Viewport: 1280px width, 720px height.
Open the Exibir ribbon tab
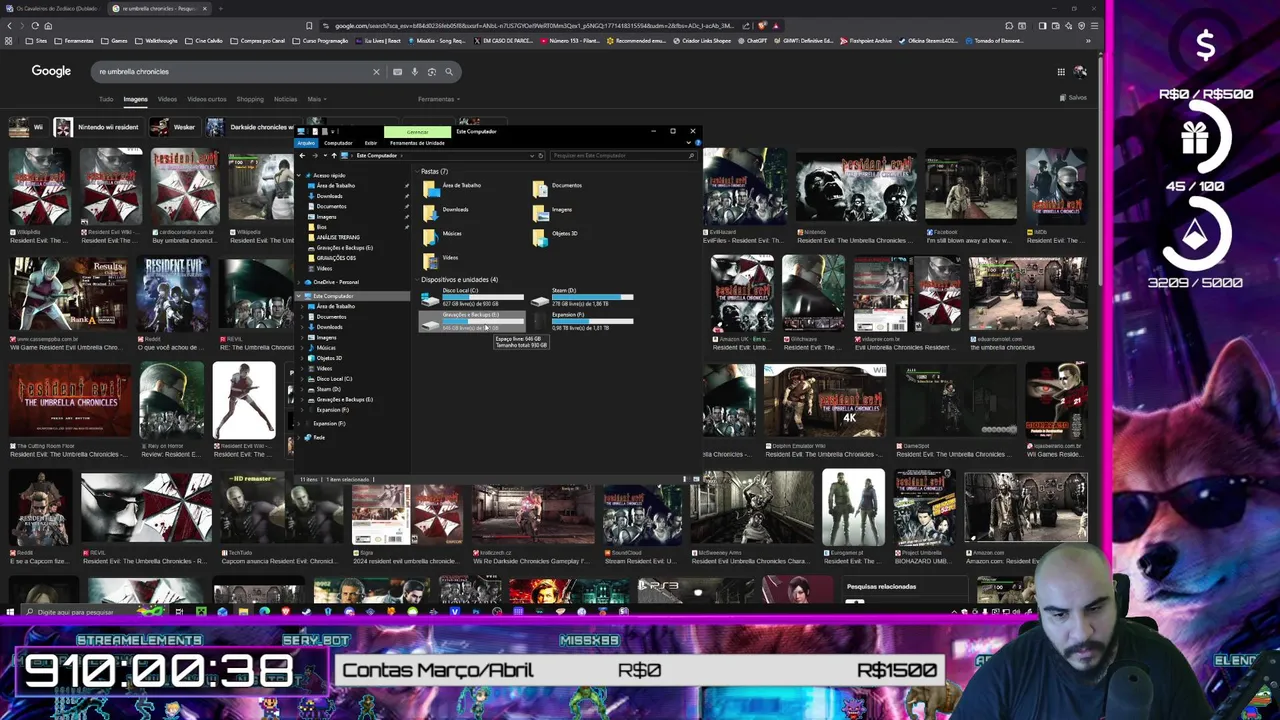point(370,143)
